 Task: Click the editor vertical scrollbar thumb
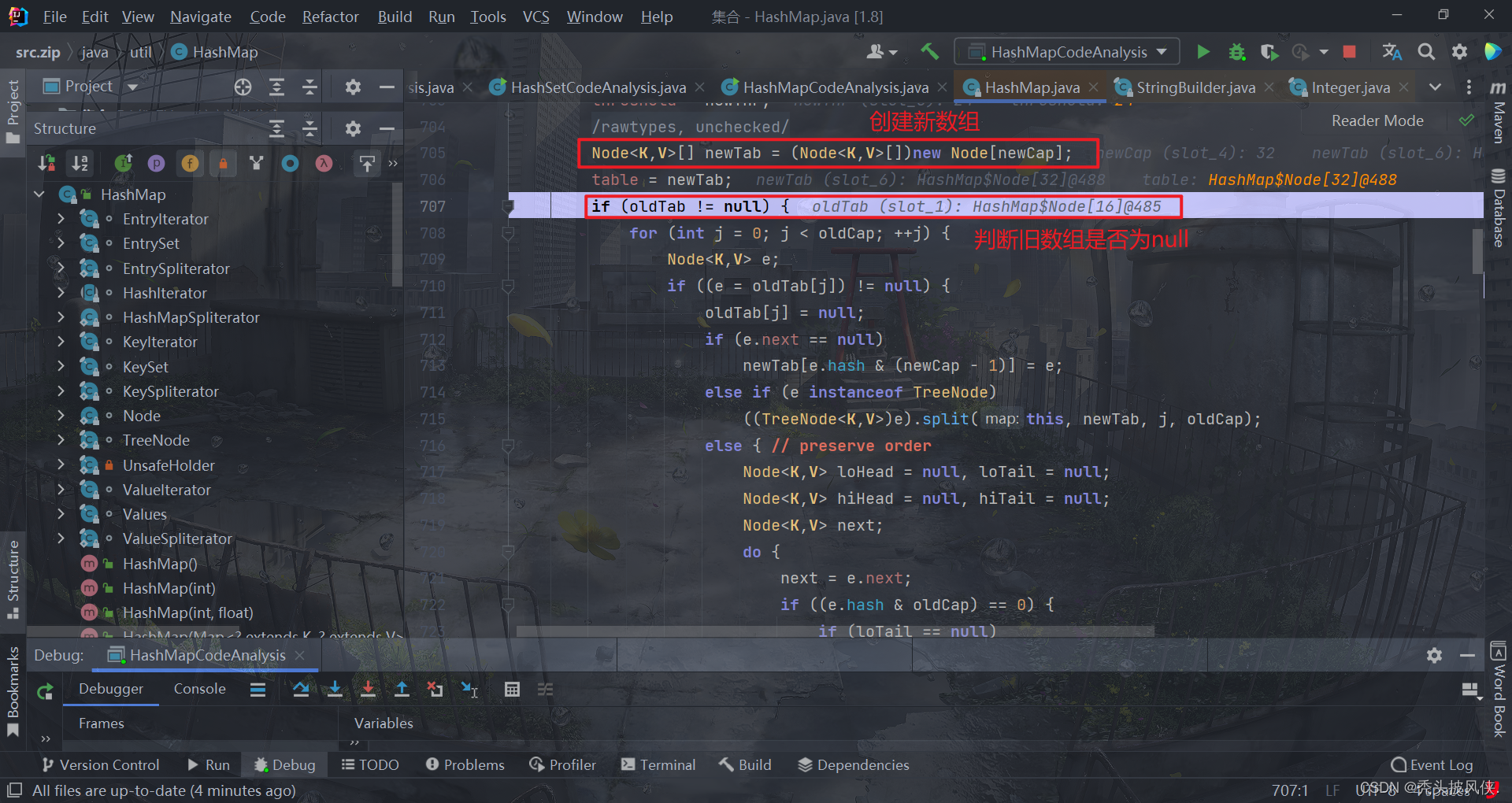click(1478, 250)
